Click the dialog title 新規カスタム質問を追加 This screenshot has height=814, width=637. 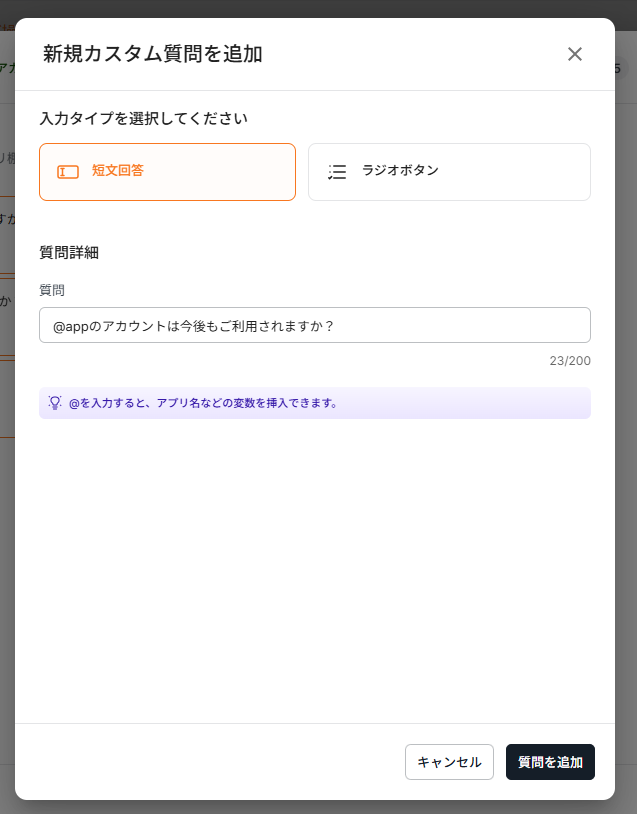(152, 54)
